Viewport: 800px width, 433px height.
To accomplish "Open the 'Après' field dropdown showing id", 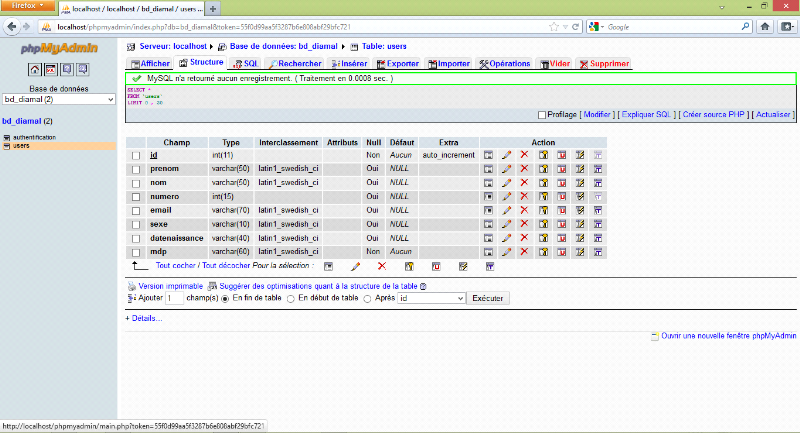I will click(431, 298).
